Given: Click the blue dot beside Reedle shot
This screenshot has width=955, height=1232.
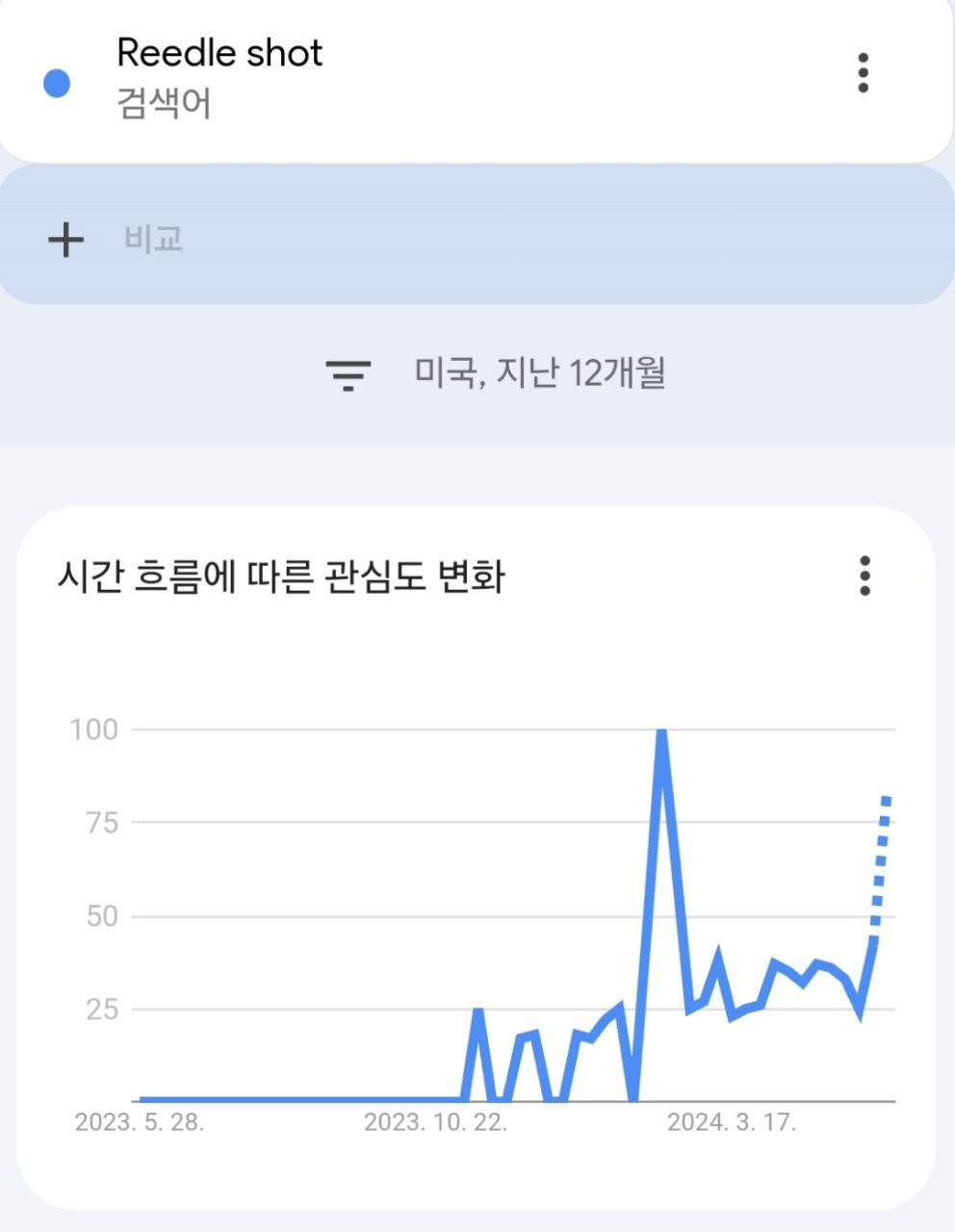Looking at the screenshot, I should click(x=58, y=84).
